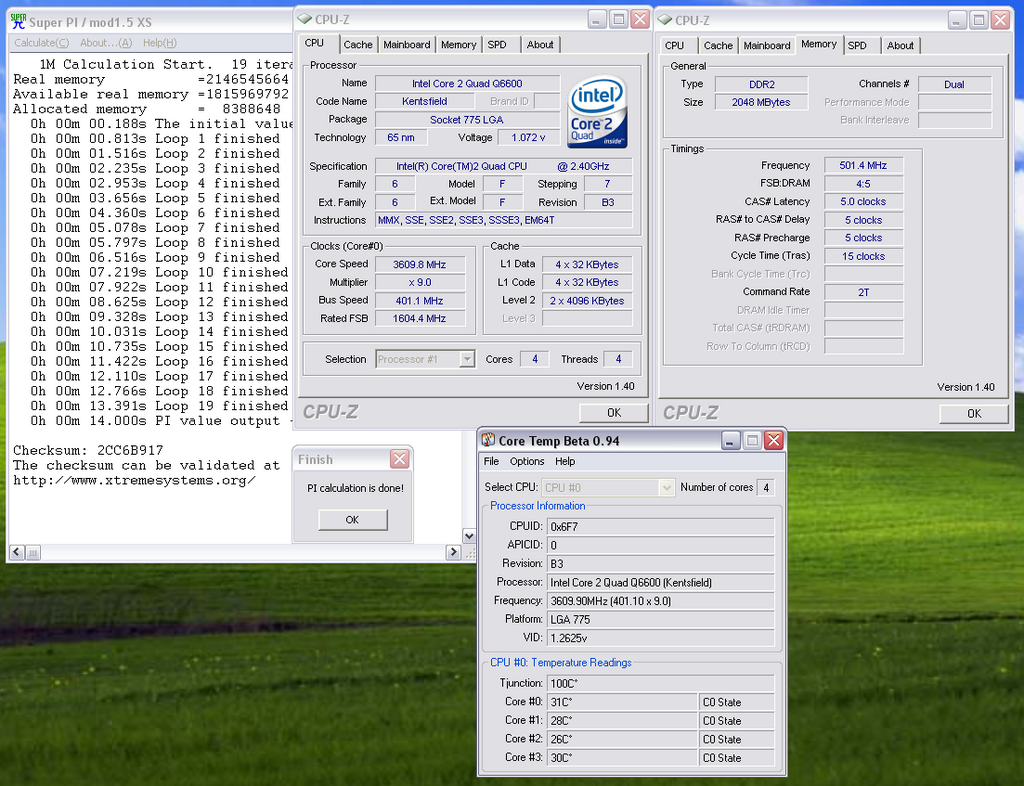The image size is (1024, 786).
Task: Click the CPU-Z logo icon in right CPU-Z title bar
Action: pos(665,20)
